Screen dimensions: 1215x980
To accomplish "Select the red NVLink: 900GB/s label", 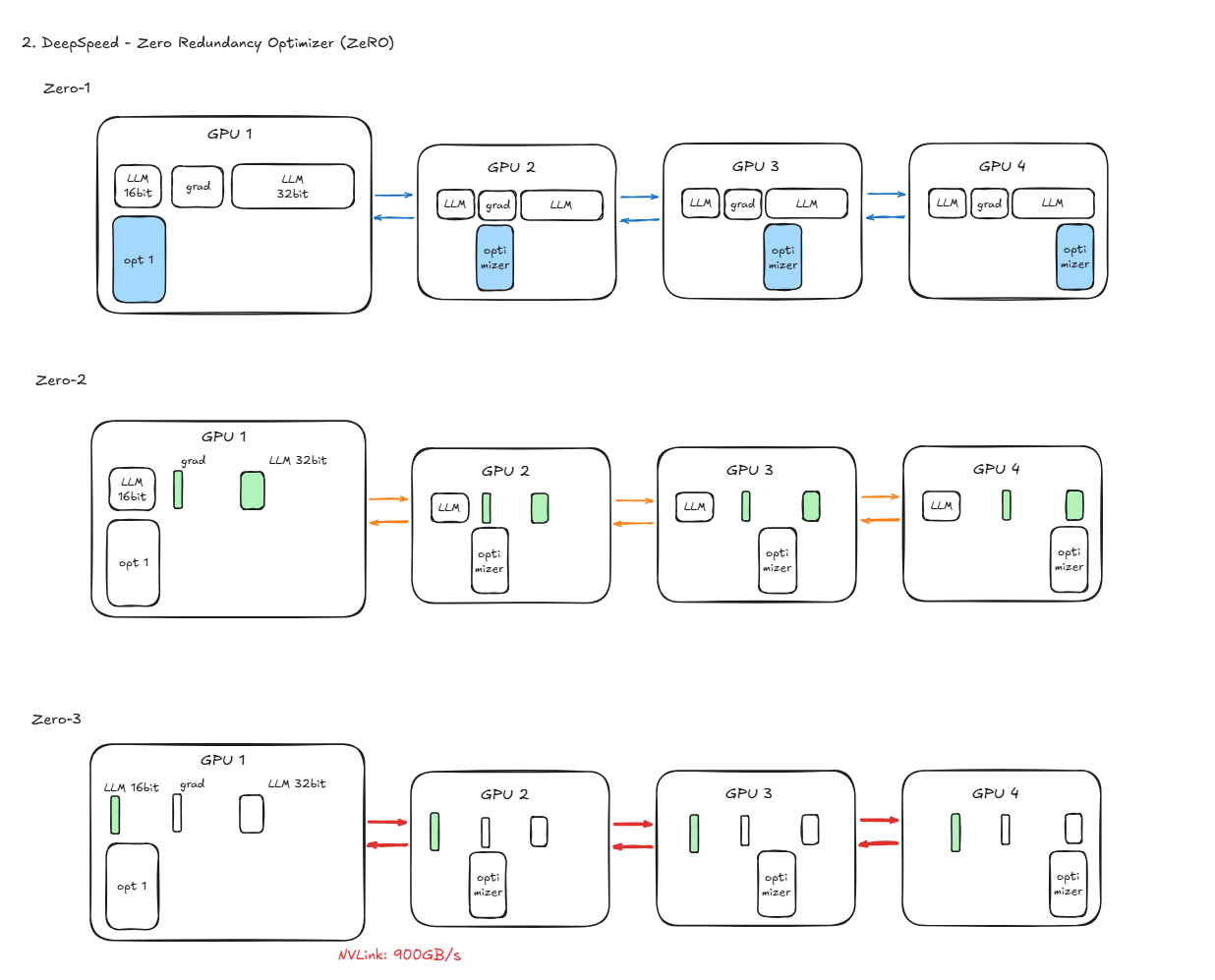I will click(x=399, y=955).
